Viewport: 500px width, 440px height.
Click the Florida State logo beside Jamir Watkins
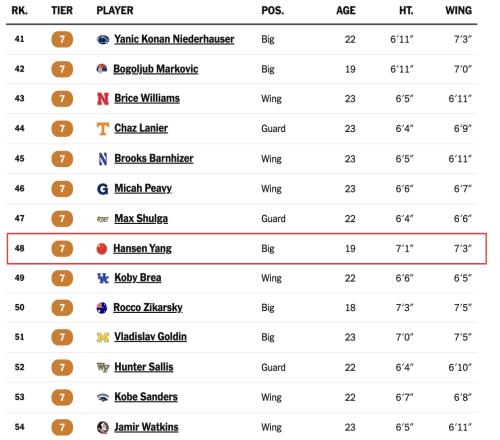point(103,427)
